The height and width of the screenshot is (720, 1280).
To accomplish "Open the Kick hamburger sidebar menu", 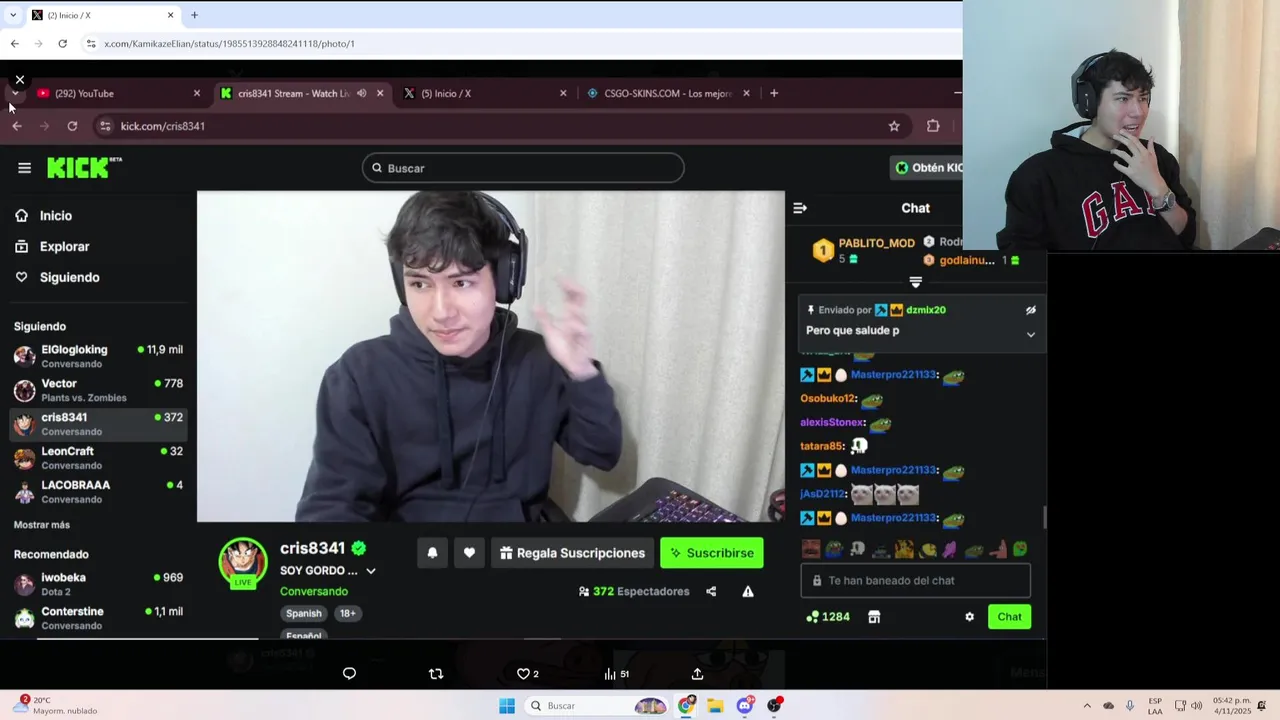I will pos(24,168).
